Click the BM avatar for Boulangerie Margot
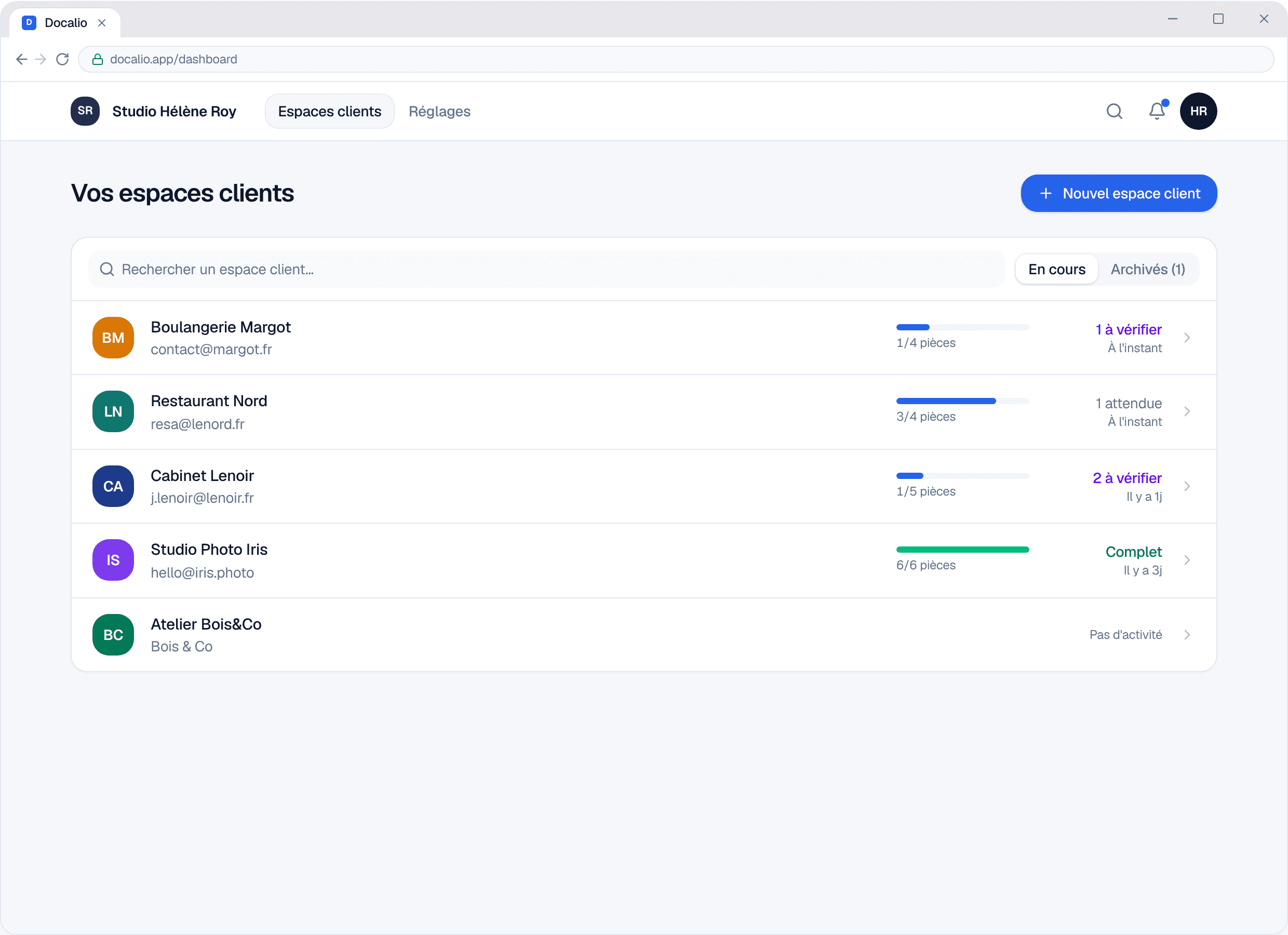The height and width of the screenshot is (935, 1288). click(x=113, y=338)
